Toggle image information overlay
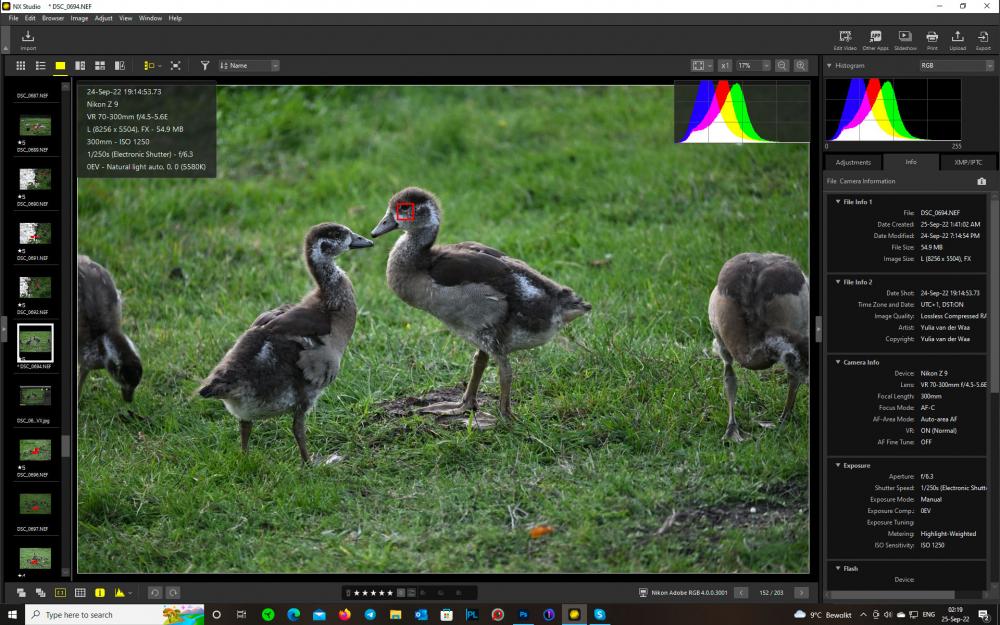This screenshot has width=1000, height=625. [x=99, y=592]
